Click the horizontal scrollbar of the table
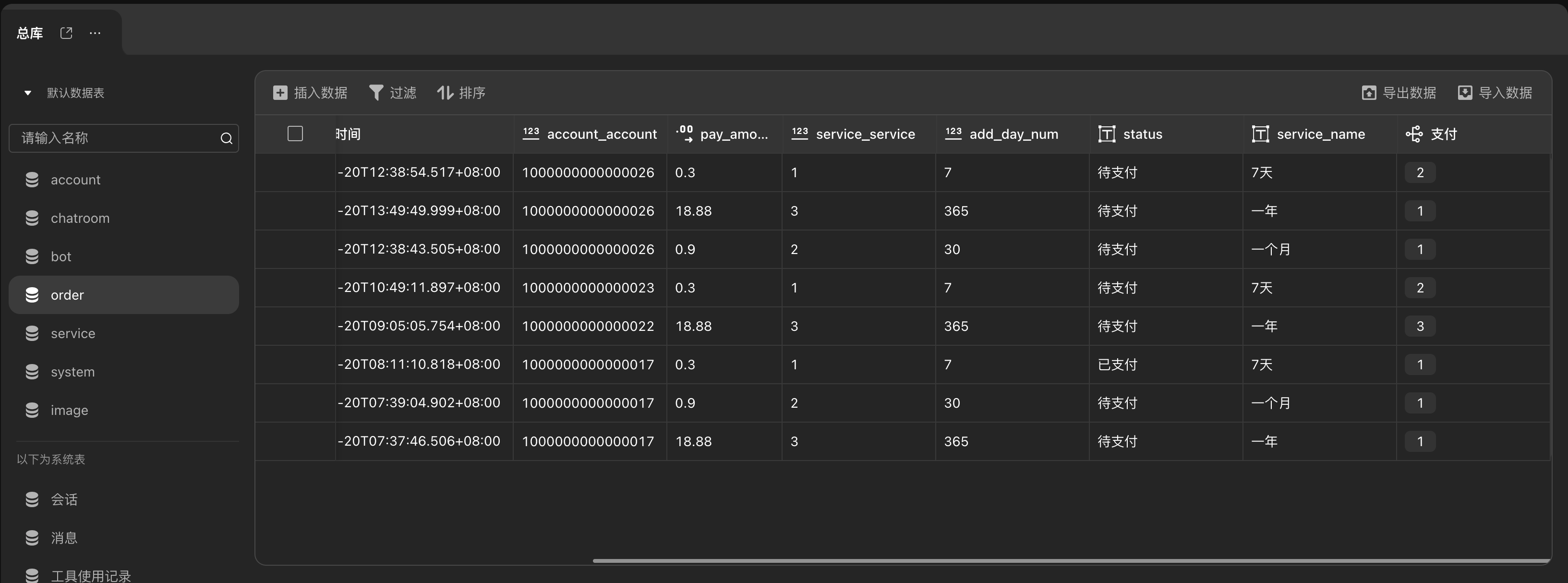Viewport: 1568px width, 583px height. tap(1071, 560)
